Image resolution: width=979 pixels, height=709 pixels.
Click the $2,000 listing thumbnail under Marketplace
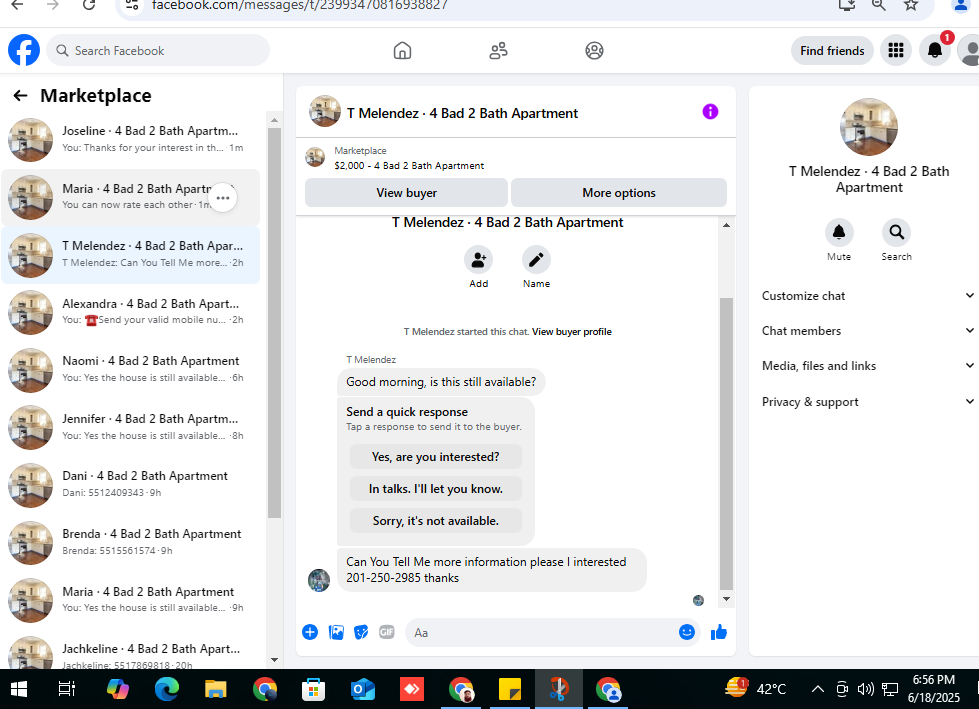pyautogui.click(x=315, y=157)
